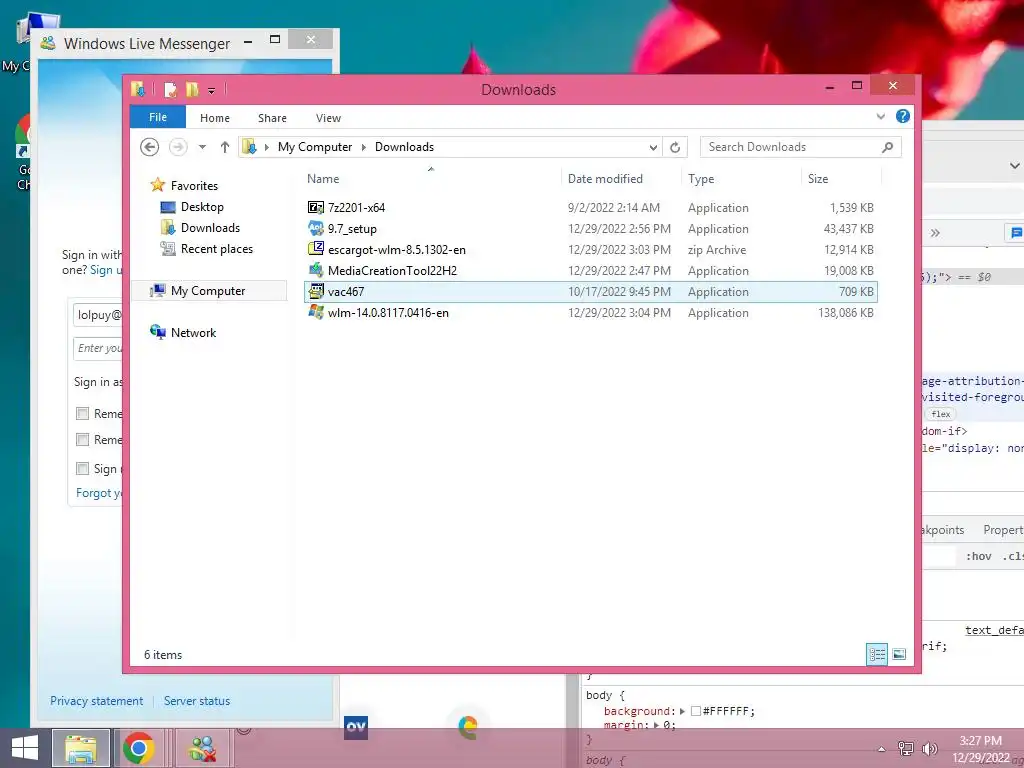
Task: Click the New folder quick access icon
Action: [192, 89]
